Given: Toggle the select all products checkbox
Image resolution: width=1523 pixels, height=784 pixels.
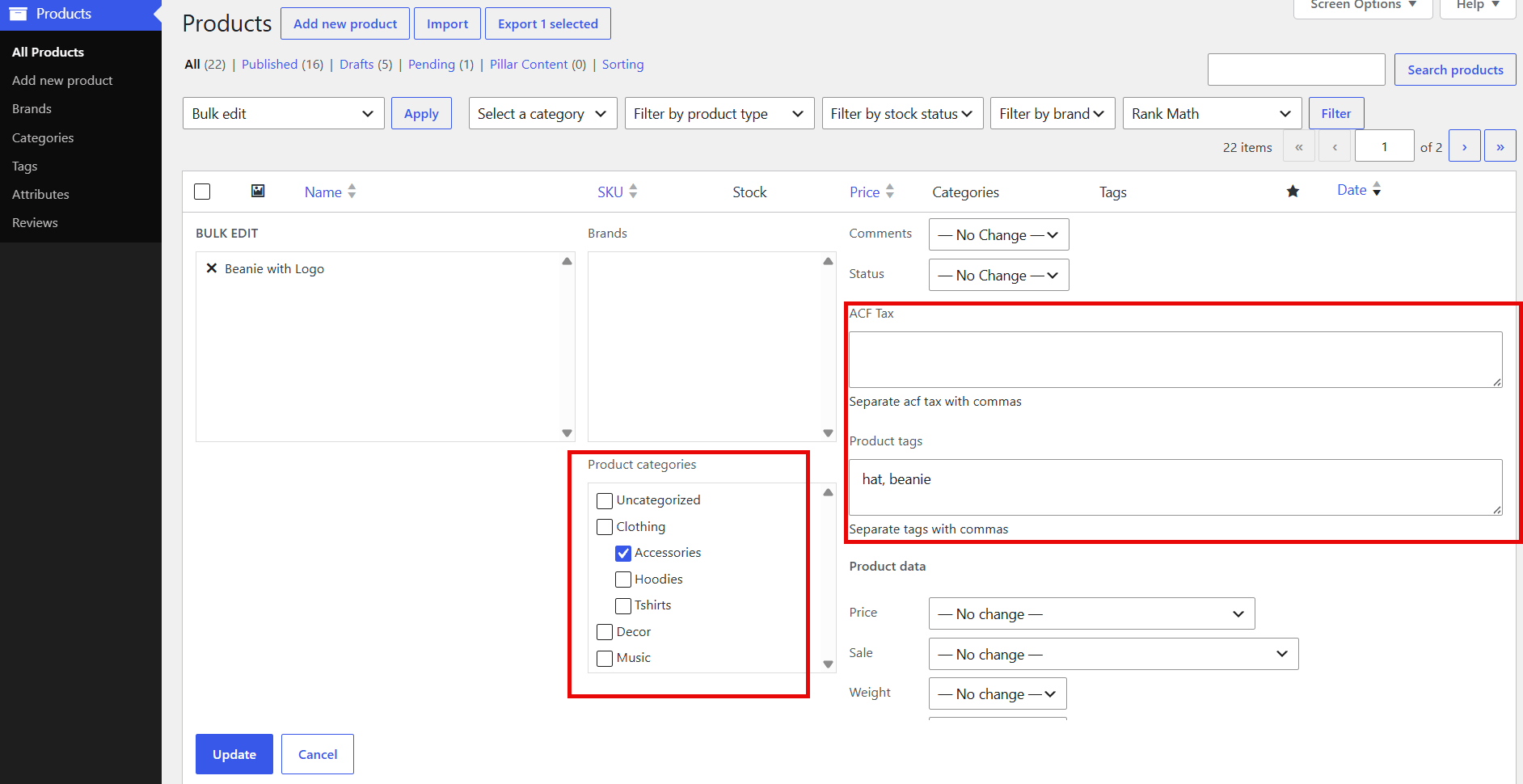Looking at the screenshot, I should point(202,192).
